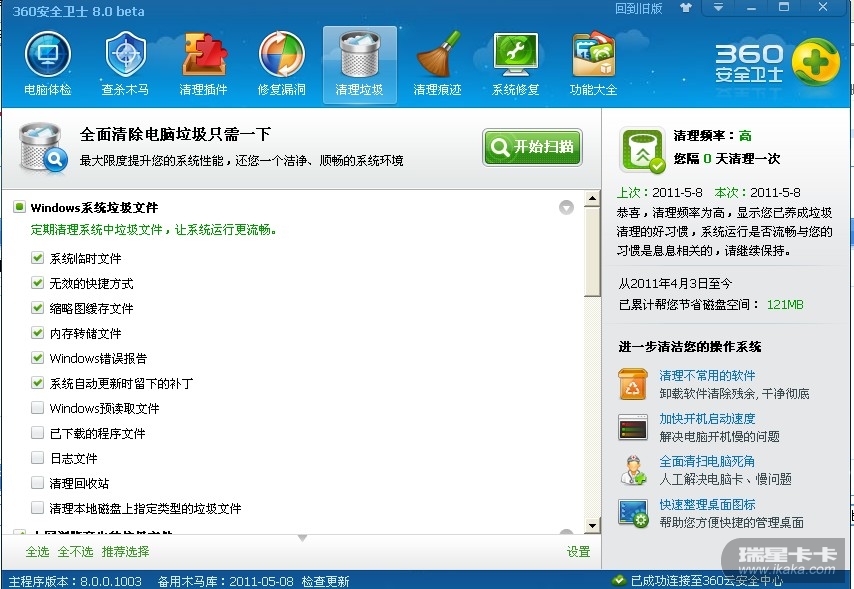Open 全面清扫电脑死角 link
This screenshot has height=589, width=854.
pyautogui.click(x=707, y=462)
